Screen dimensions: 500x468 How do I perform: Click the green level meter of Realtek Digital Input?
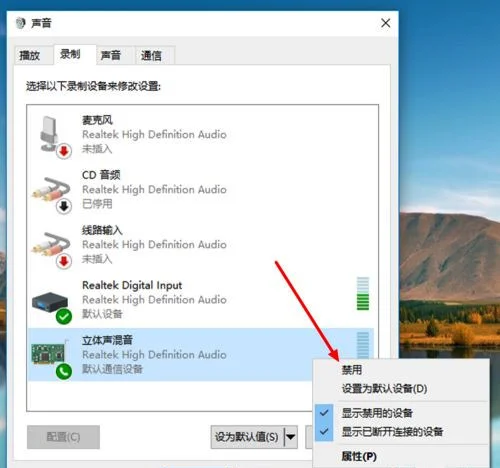pos(363,293)
